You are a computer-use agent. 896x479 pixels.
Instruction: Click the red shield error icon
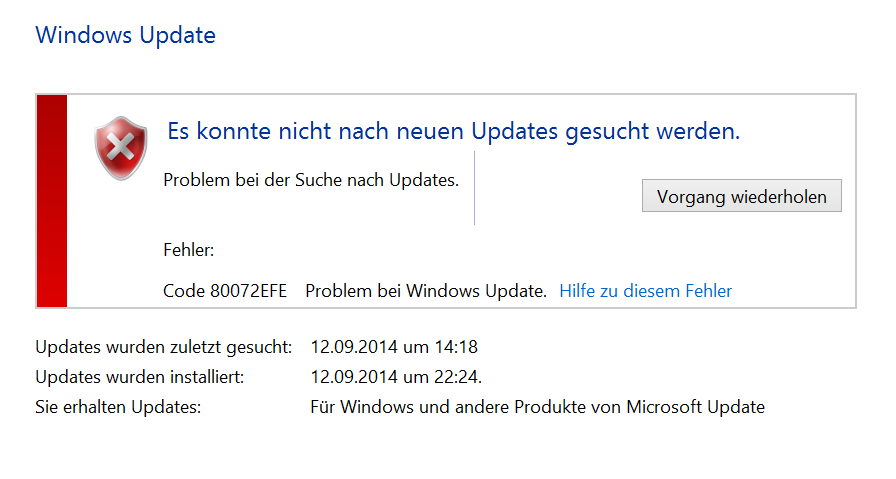coord(121,148)
